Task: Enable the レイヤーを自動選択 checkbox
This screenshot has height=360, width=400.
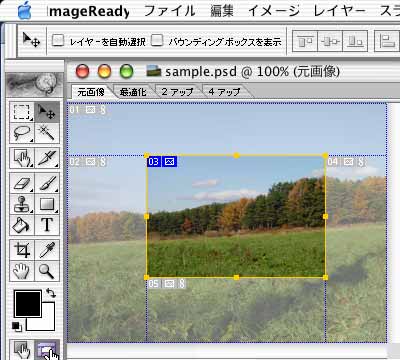Action: point(58,41)
